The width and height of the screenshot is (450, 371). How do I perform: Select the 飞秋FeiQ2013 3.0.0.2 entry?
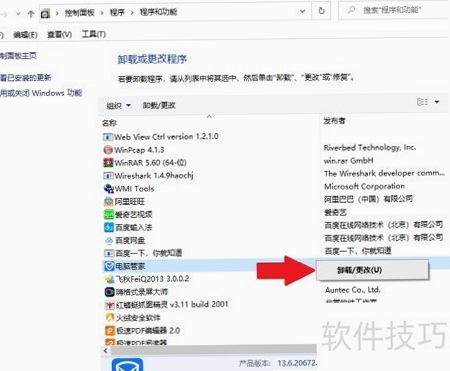(x=152, y=279)
